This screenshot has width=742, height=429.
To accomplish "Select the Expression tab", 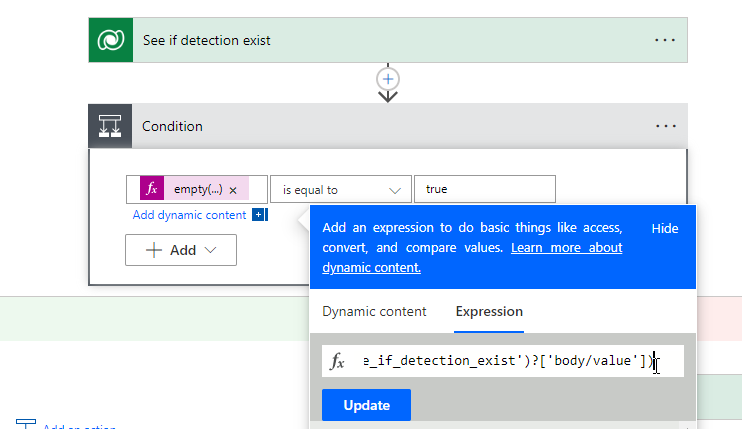I will point(489,312).
